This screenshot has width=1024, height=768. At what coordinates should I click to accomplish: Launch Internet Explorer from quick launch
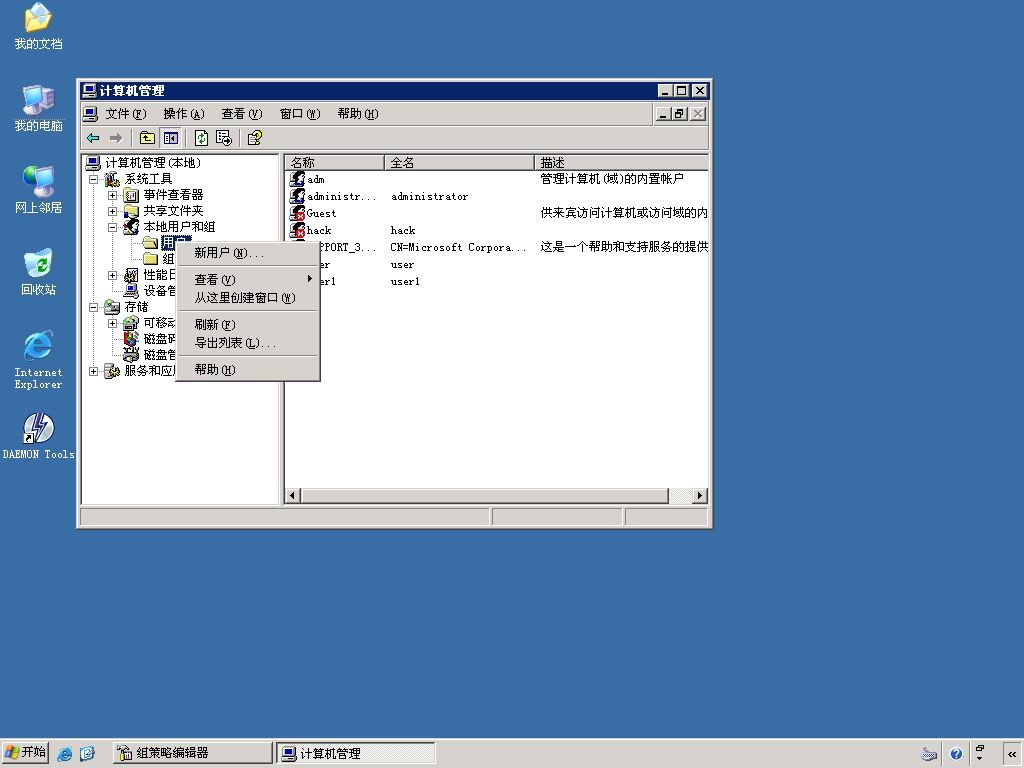[x=65, y=754]
